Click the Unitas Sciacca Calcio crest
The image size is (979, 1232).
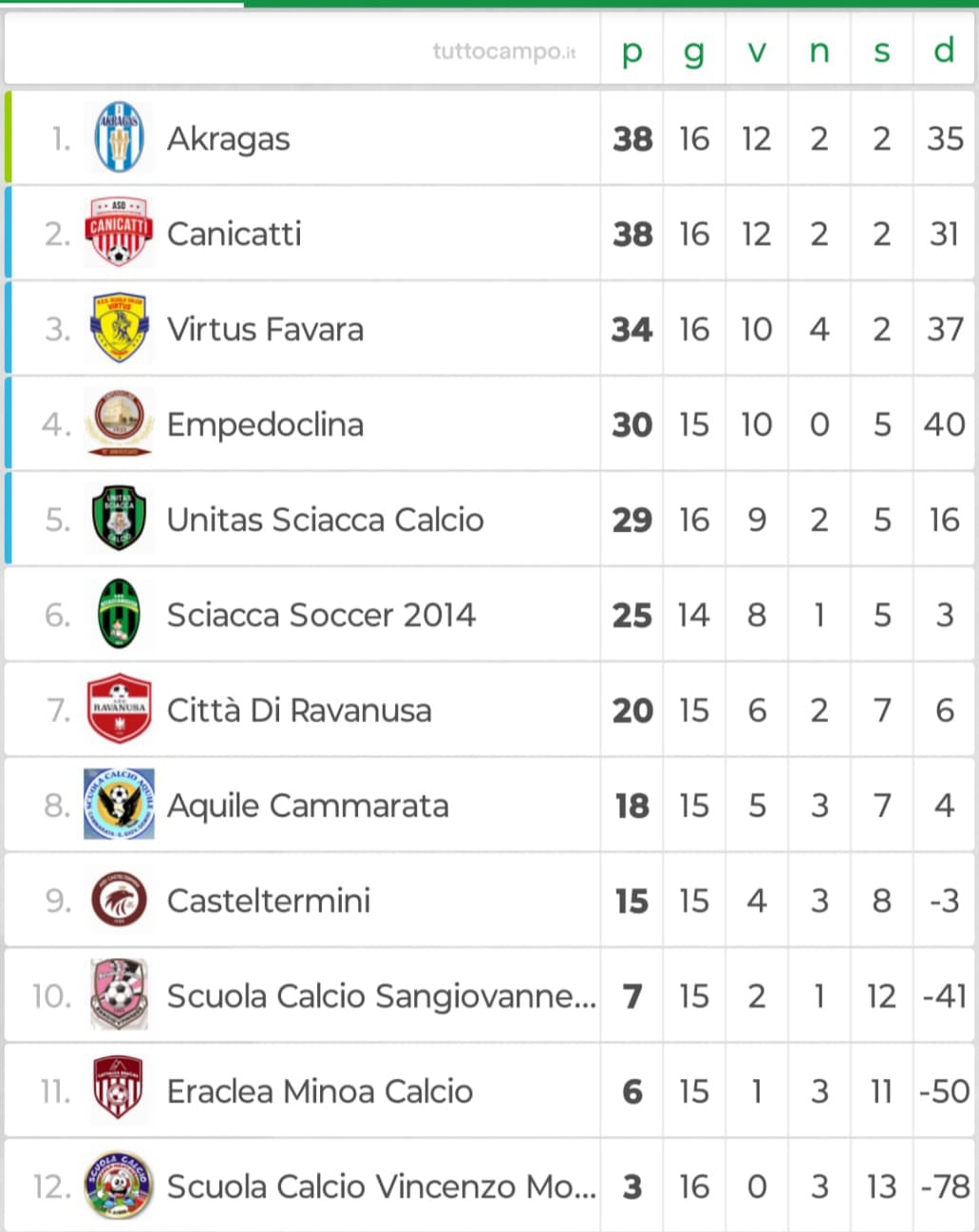click(x=119, y=519)
